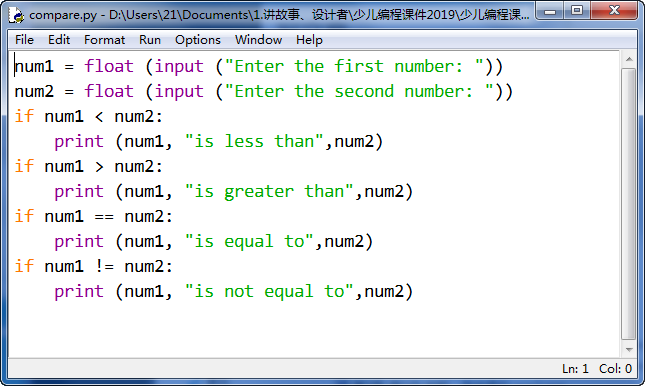Image resolution: width=645 pixels, height=386 pixels.
Task: Click the vertical scrollbar thumb
Action: coord(629,204)
